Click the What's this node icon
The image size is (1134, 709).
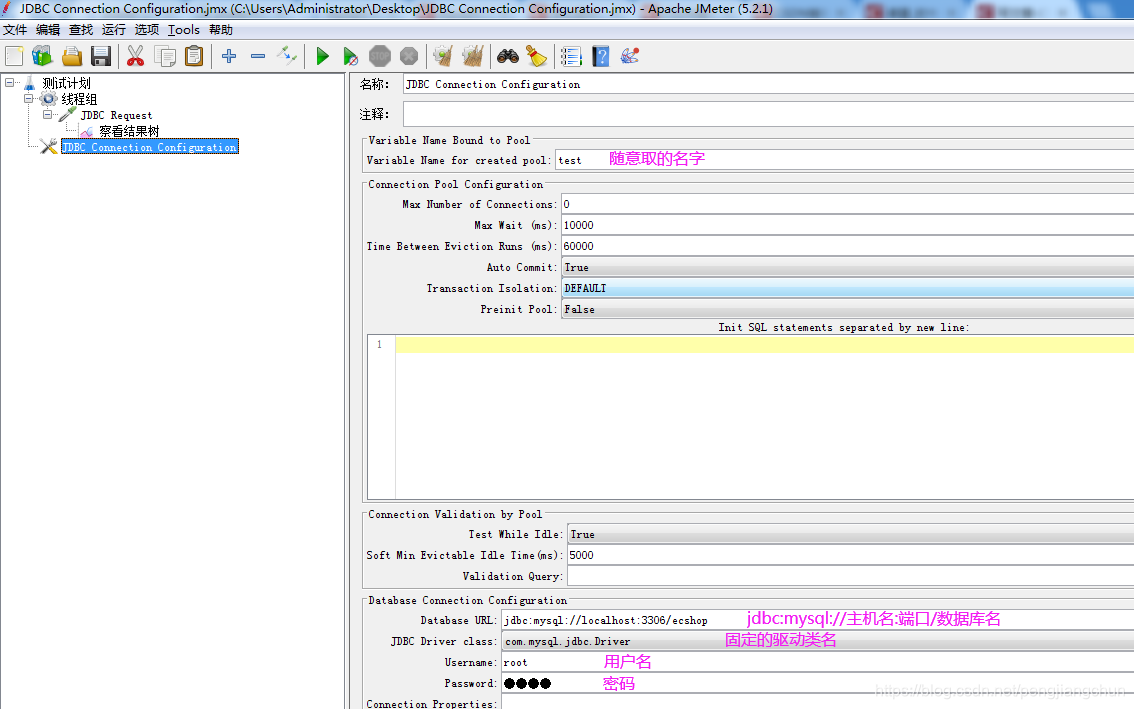pos(629,56)
